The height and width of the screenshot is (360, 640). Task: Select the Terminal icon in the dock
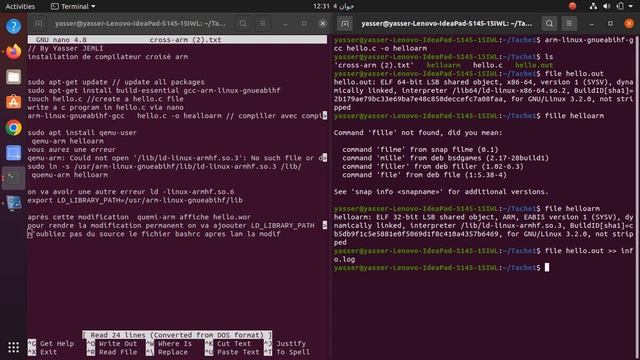pyautogui.click(x=13, y=178)
